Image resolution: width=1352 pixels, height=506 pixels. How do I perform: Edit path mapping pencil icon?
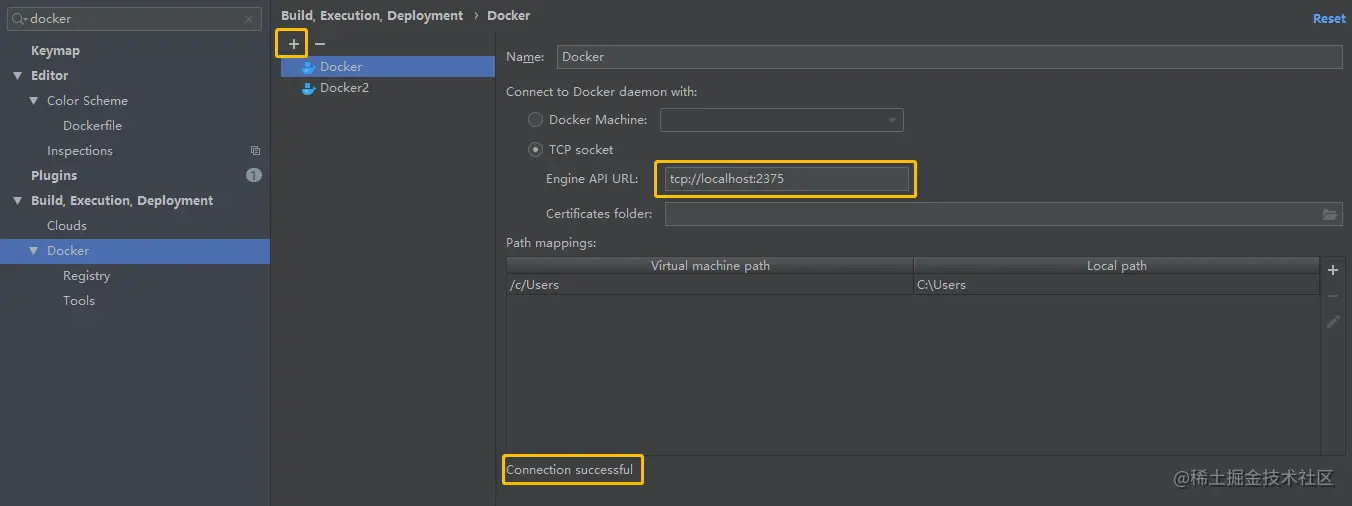click(1333, 322)
